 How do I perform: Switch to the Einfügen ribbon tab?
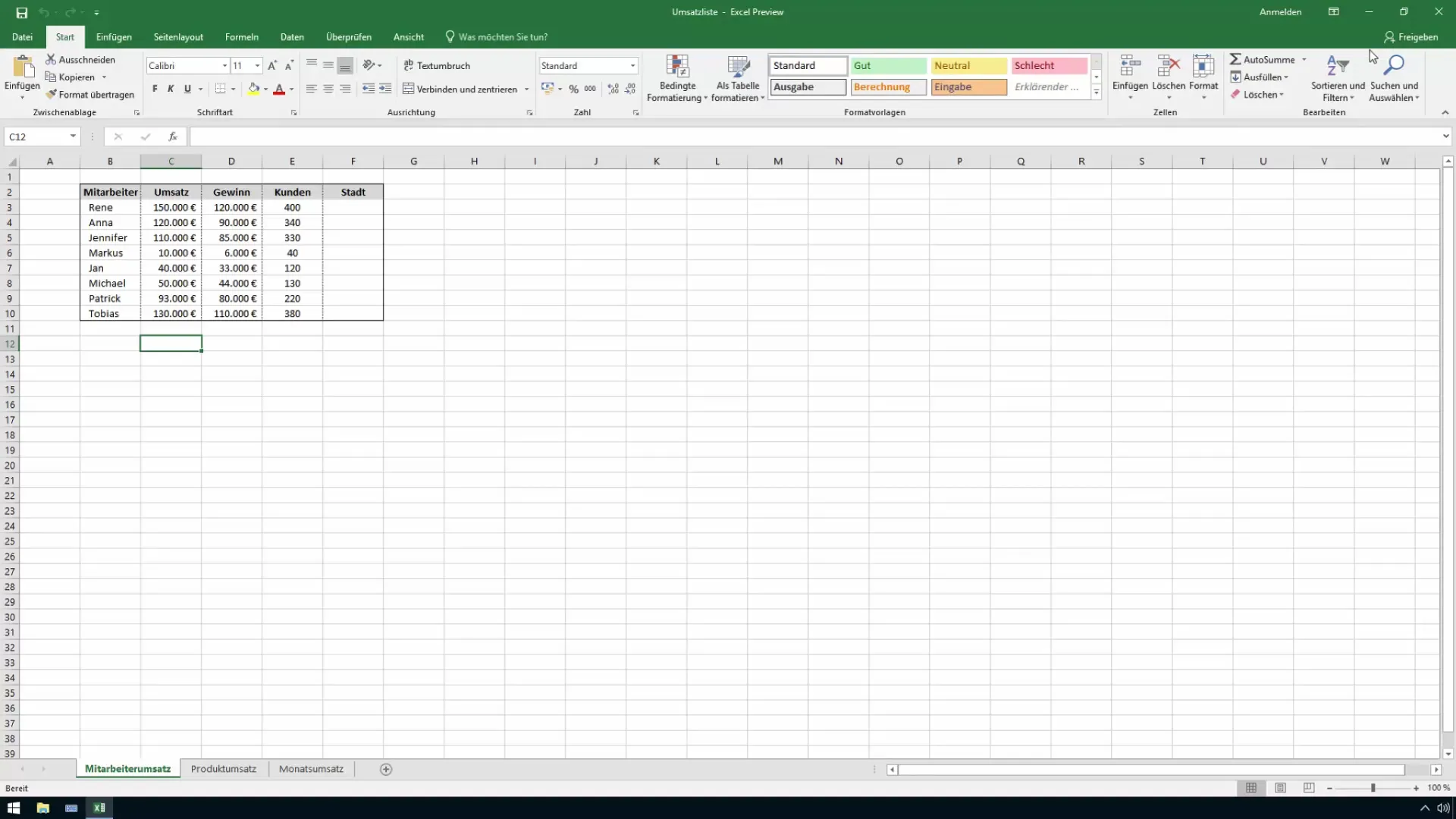[x=114, y=36]
